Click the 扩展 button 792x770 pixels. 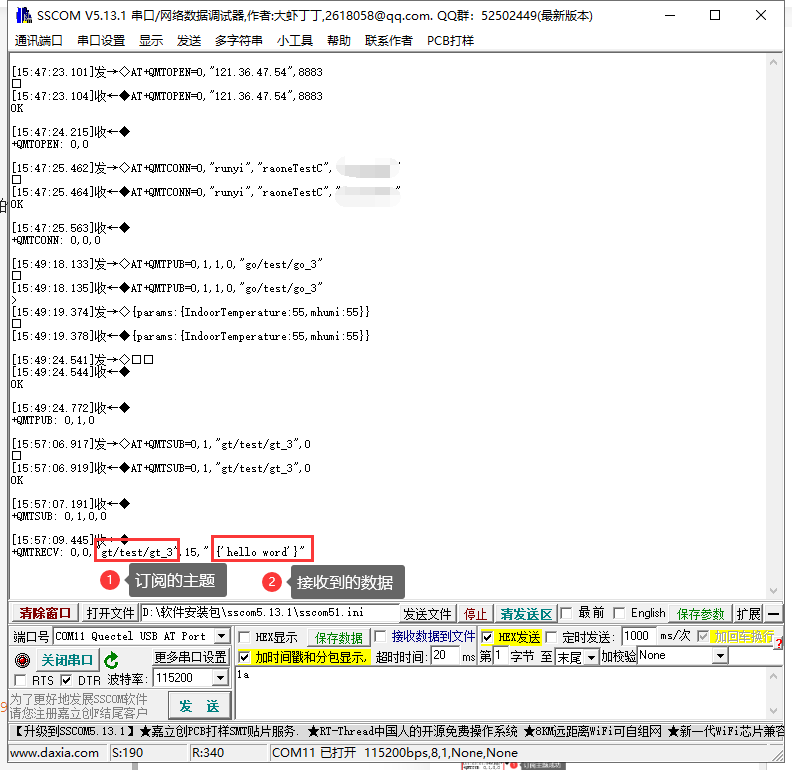[x=748, y=614]
